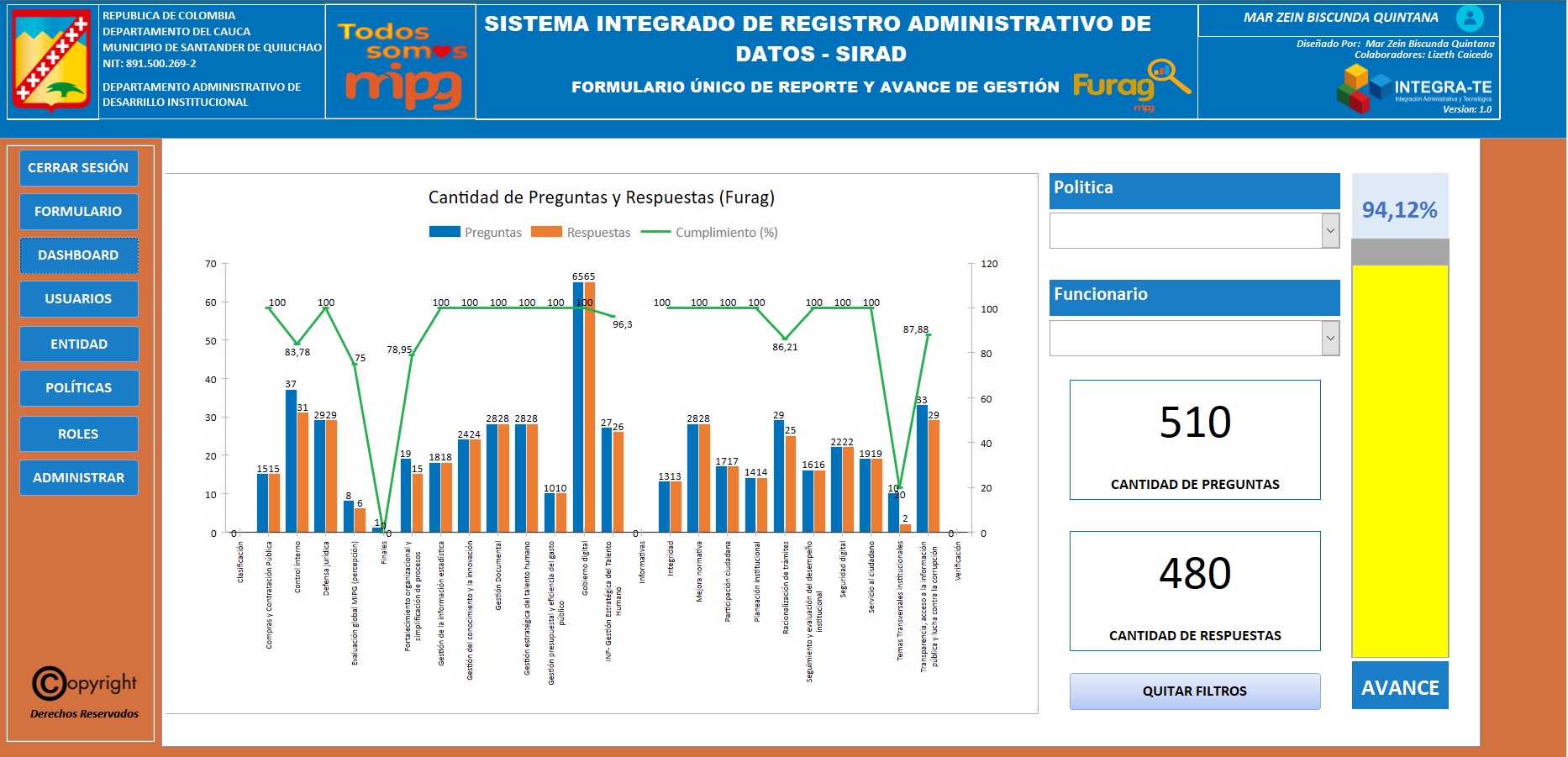Click the user profile avatar icon

coord(1470,18)
